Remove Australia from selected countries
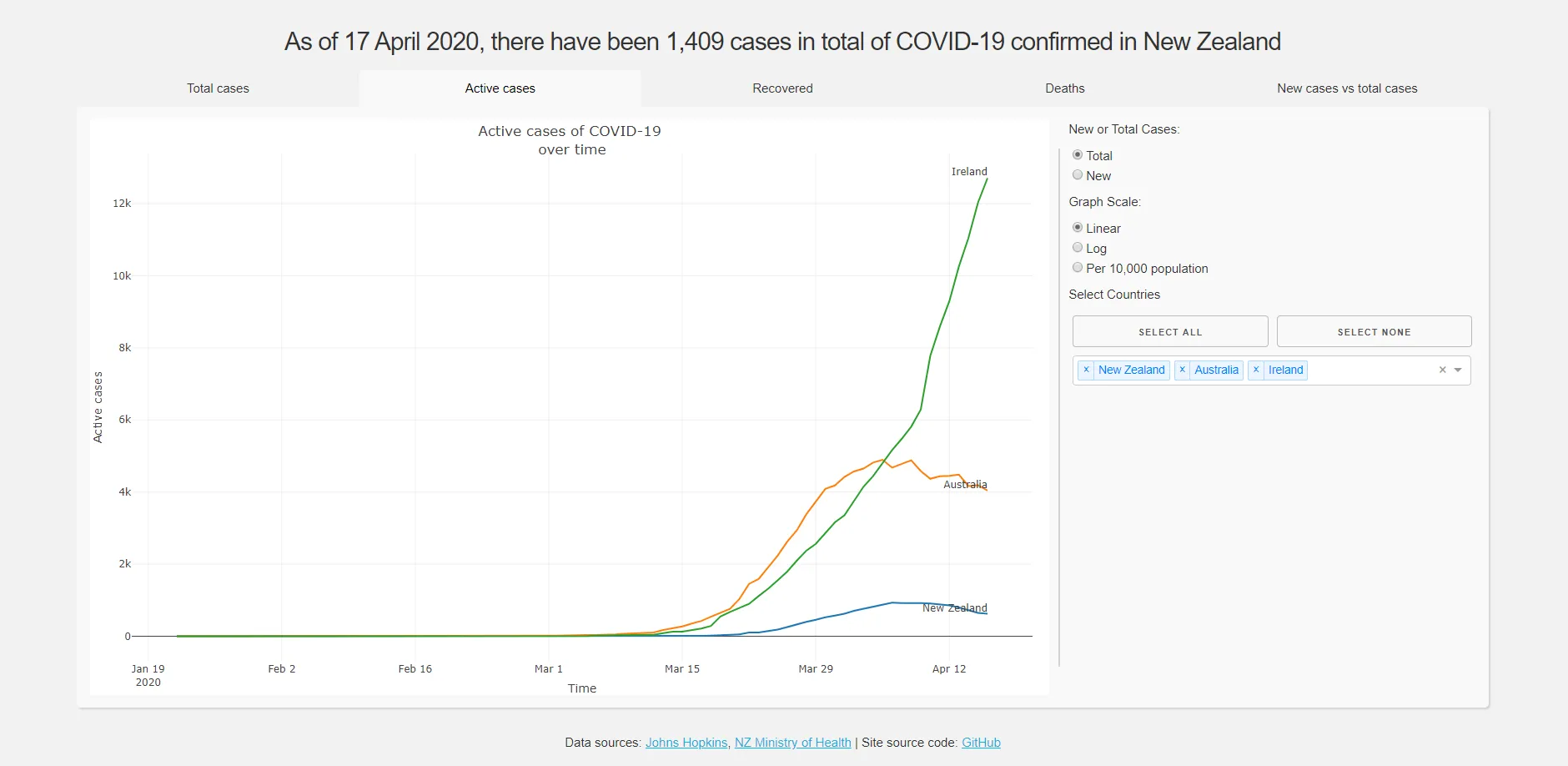This screenshot has height=766, width=1568. (x=1182, y=370)
